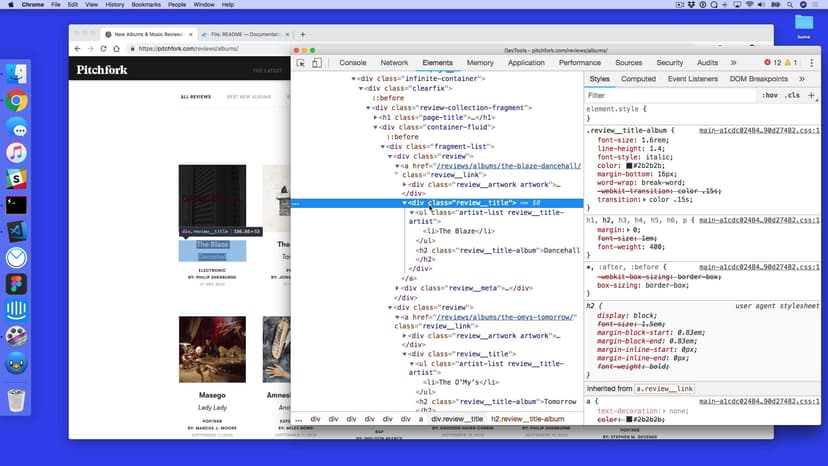Screen dimensions: 828x466
Task: Launch Terminal from the dock
Action: [16, 204]
